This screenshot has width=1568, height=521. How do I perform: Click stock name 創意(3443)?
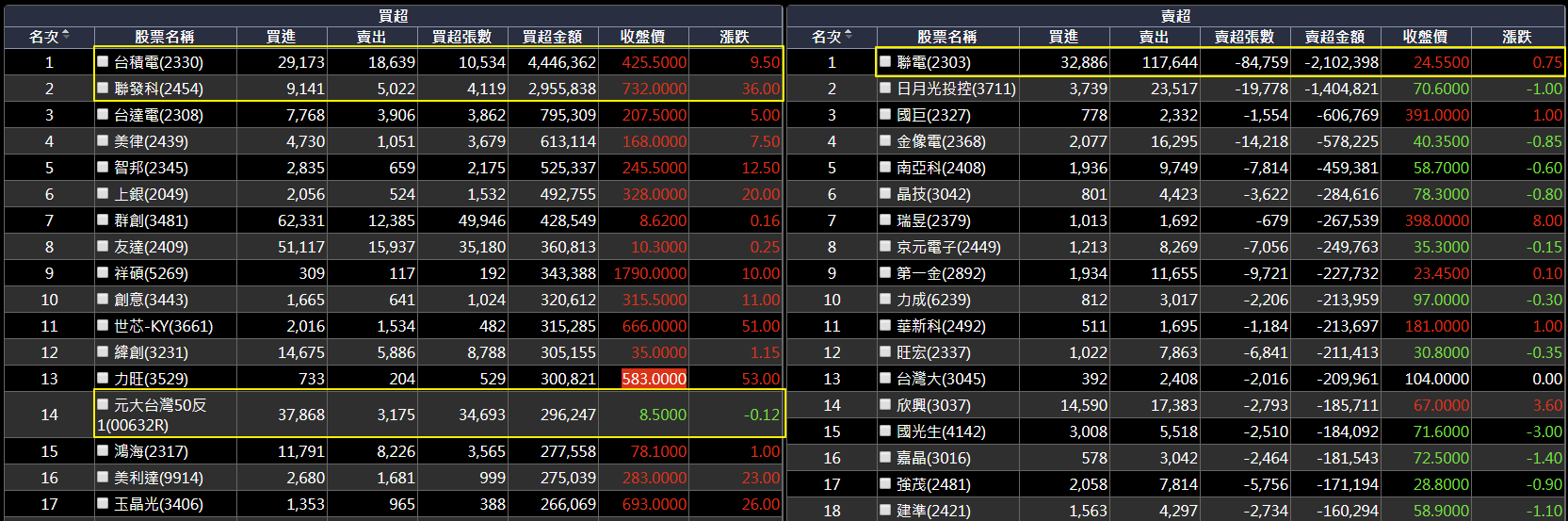click(x=151, y=300)
